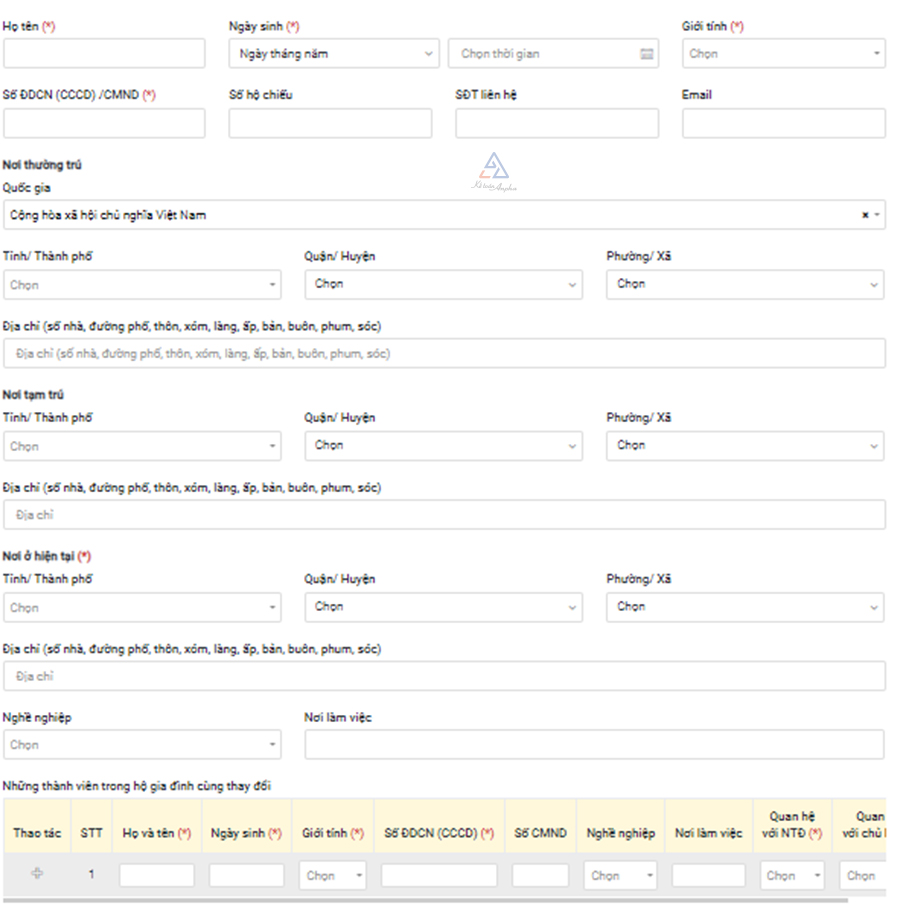This screenshot has height=907, width=900.
Task: Expand the Quốc gia country dropdown
Action: click(x=440, y=215)
